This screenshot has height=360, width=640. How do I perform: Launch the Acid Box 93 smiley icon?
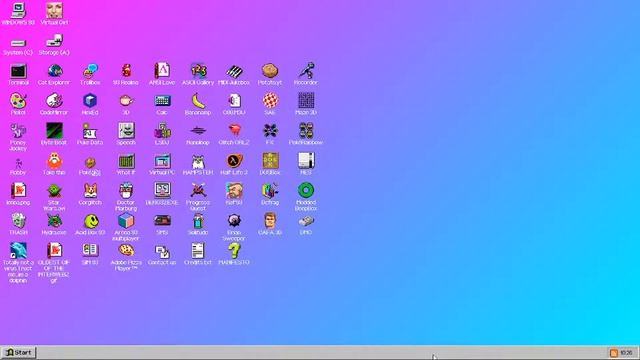coord(90,221)
